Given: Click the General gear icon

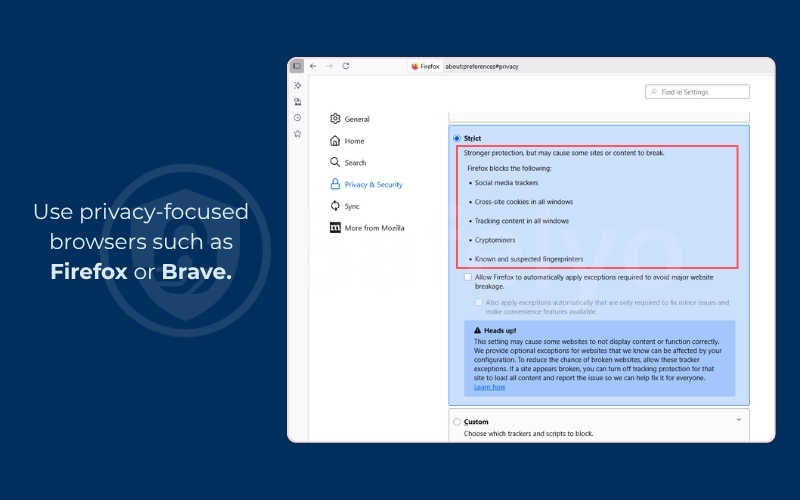Looking at the screenshot, I should pyautogui.click(x=335, y=118).
